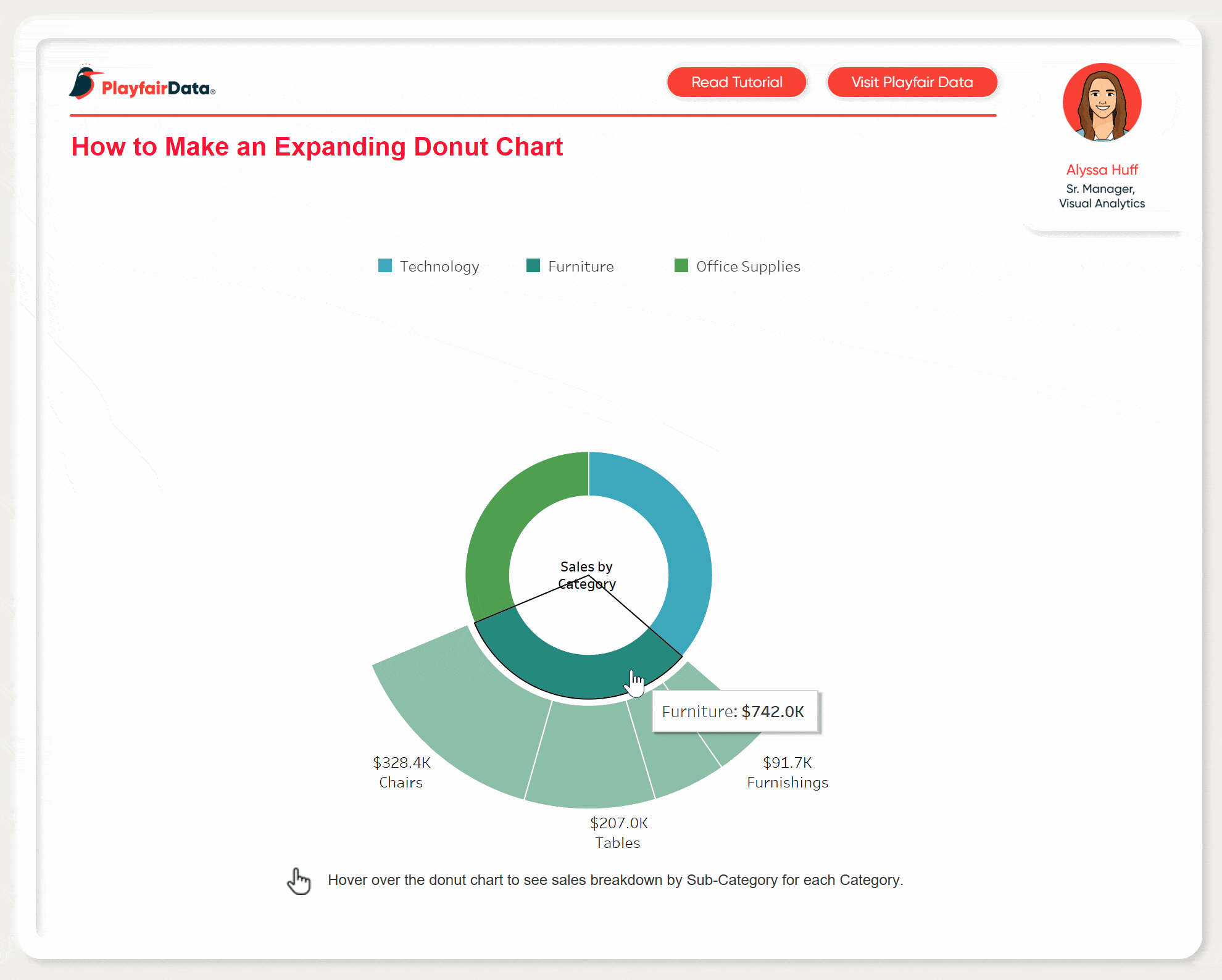The image size is (1222, 980).
Task: Click the Sr. Manager, Visual Analytics text
Action: point(1102,196)
